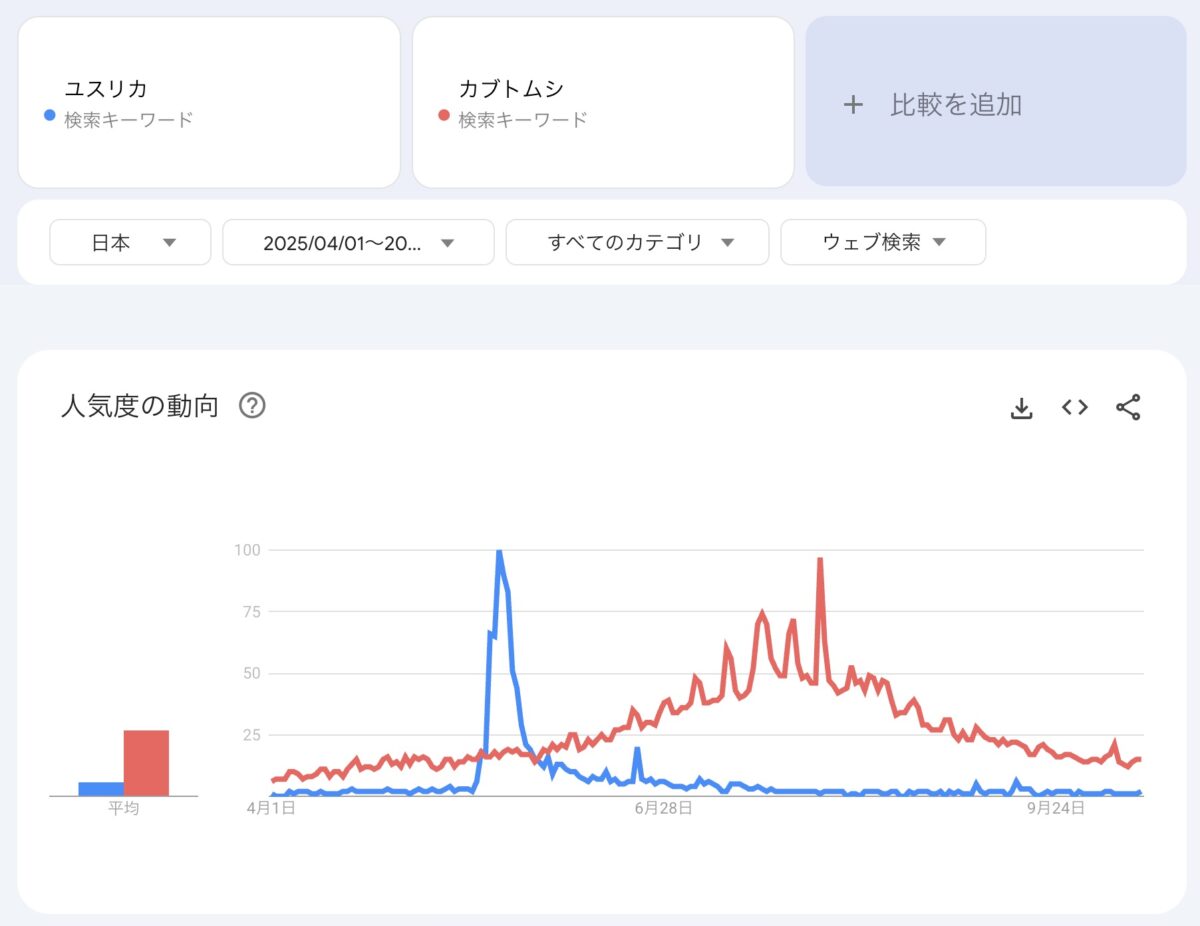The height and width of the screenshot is (926, 1200).
Task: Share the 人気度の動向 chart
Action: (x=1128, y=407)
